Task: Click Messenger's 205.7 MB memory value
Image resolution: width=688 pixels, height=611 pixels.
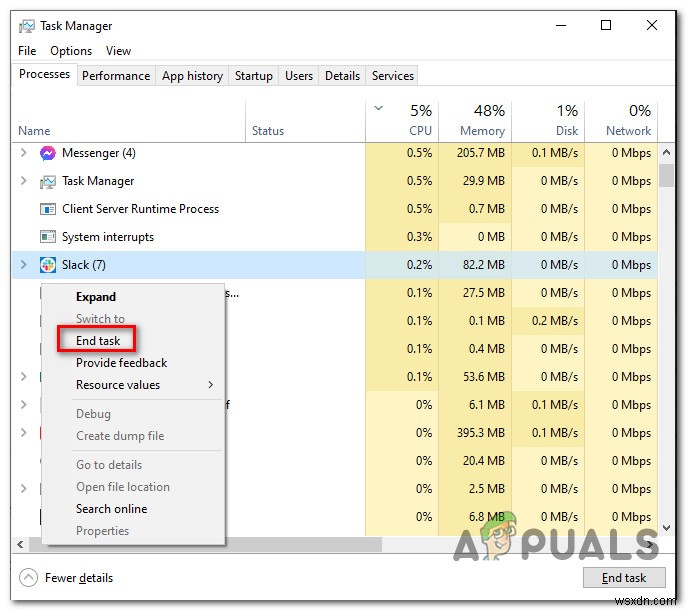Action: tap(480, 153)
